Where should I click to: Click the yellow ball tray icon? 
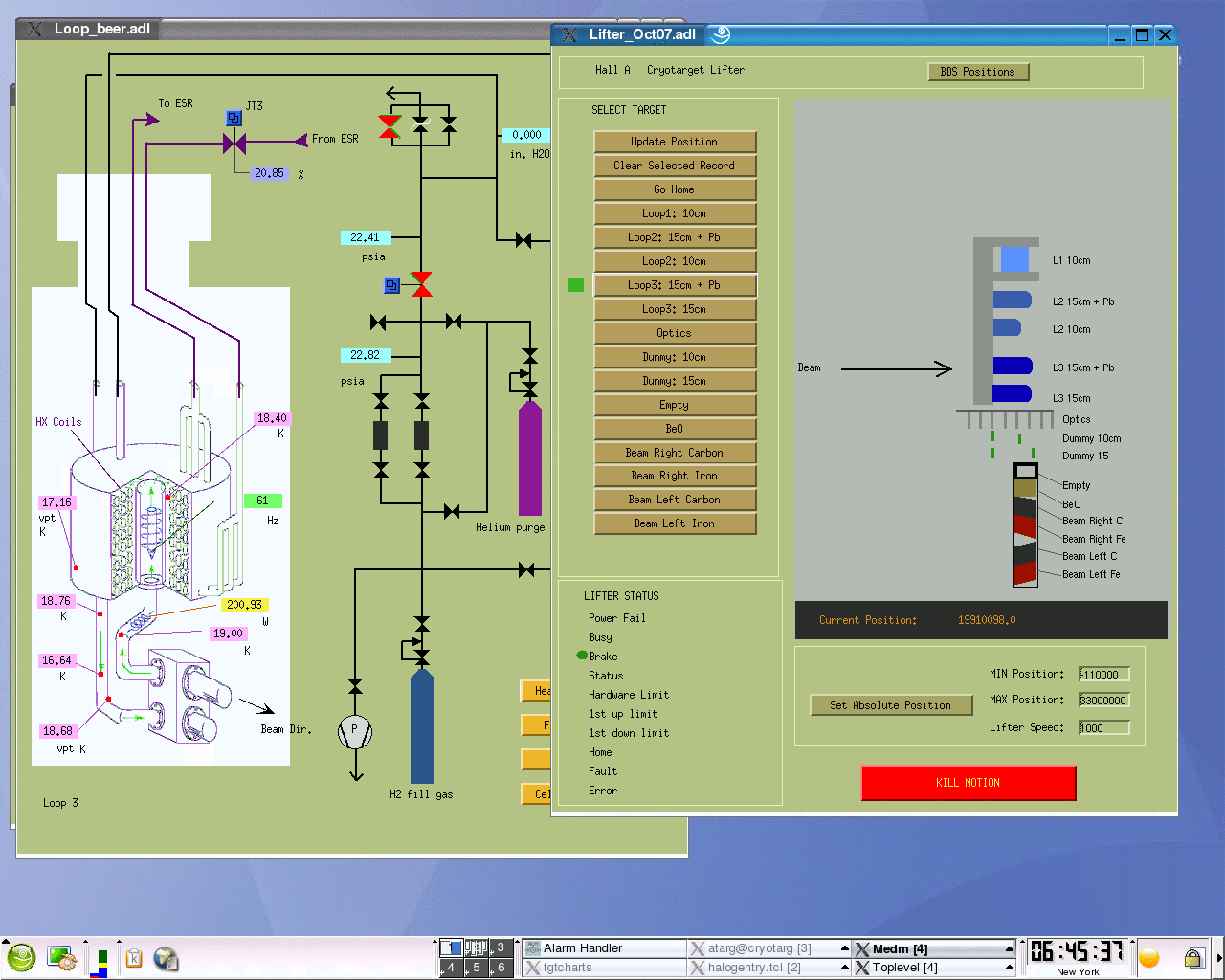click(x=1149, y=958)
